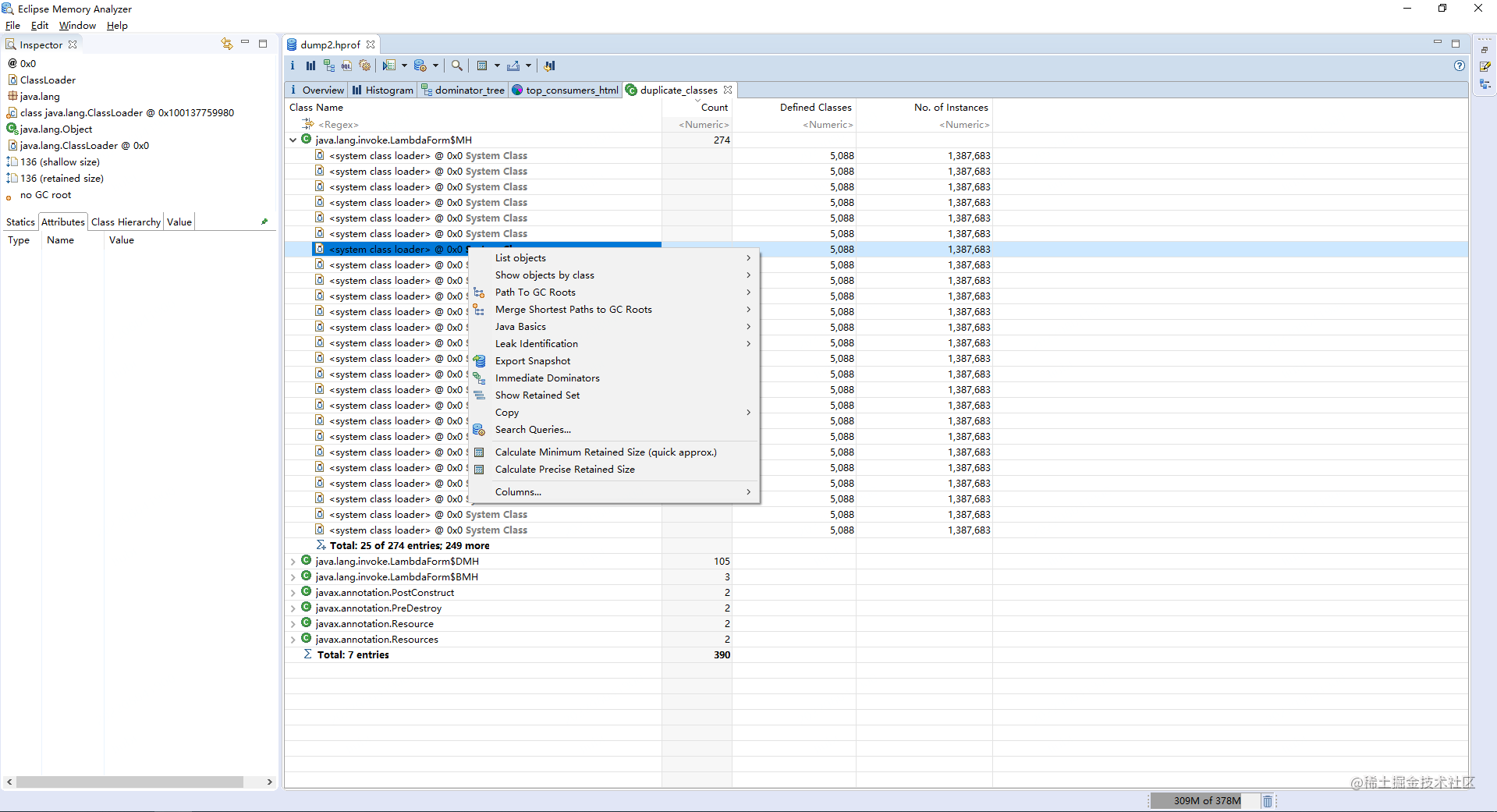Click the compare to another heap dump icon
The height and width of the screenshot is (812, 1497).
(x=549, y=66)
